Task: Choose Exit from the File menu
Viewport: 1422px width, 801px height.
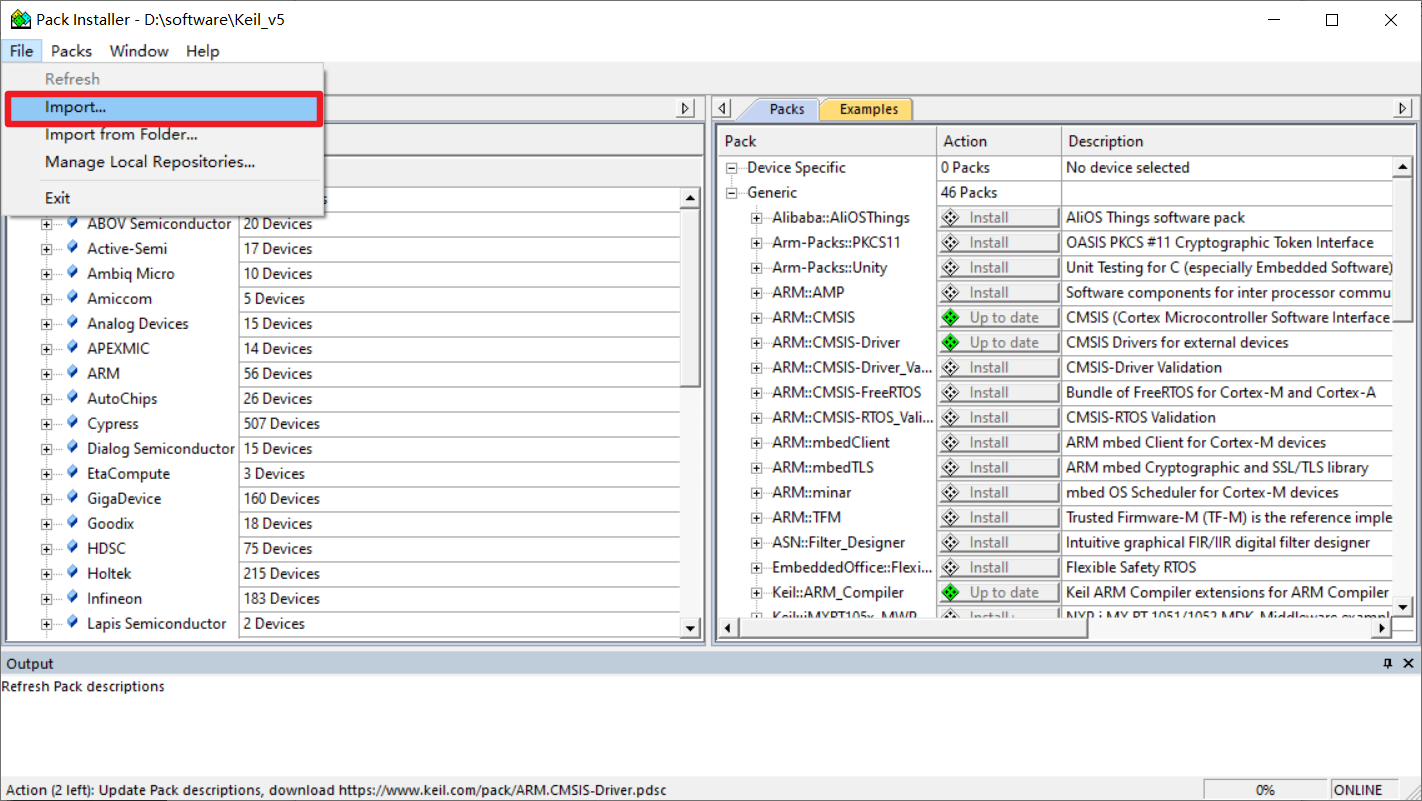Action: (163, 198)
